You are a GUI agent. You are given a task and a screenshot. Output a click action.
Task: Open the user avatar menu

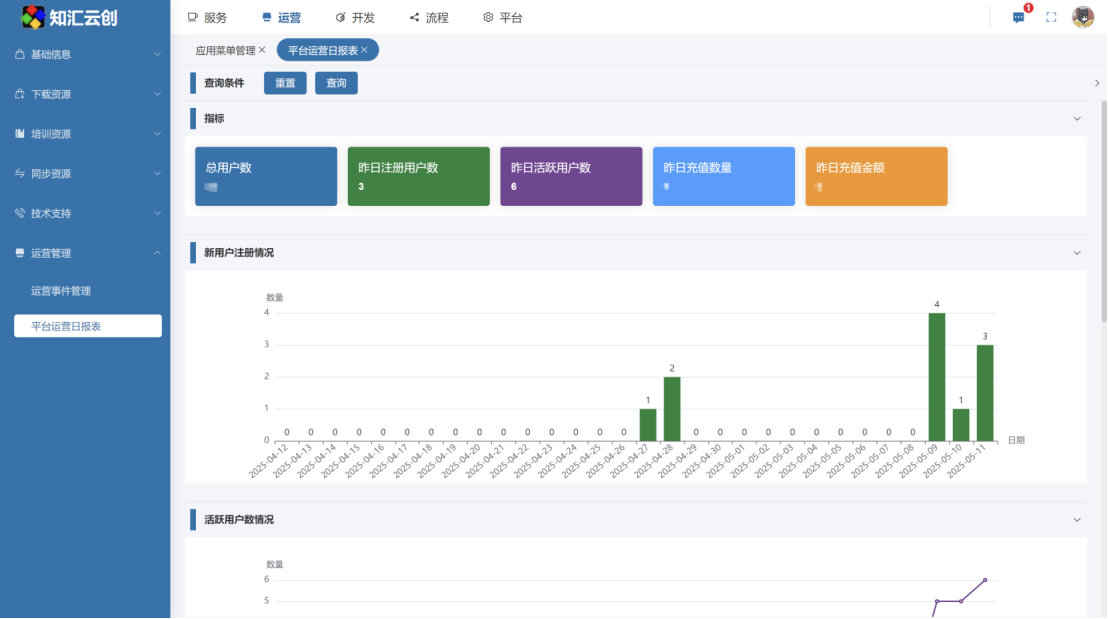pos(1083,17)
